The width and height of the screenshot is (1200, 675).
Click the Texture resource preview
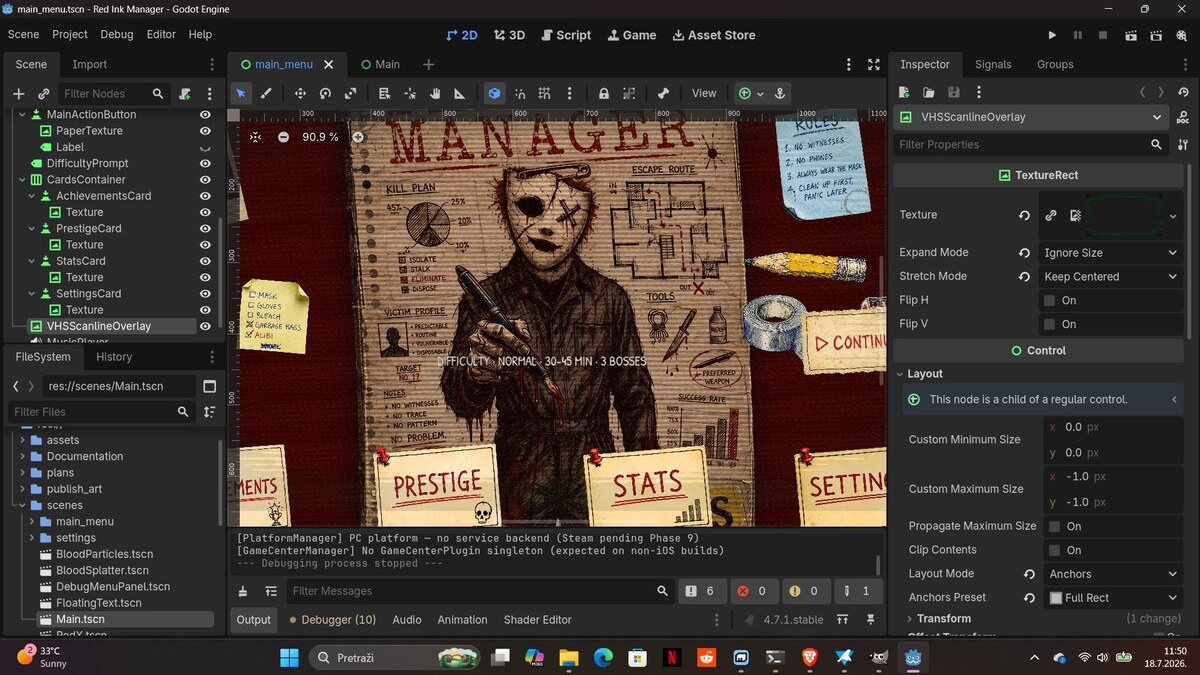tap(1124, 215)
